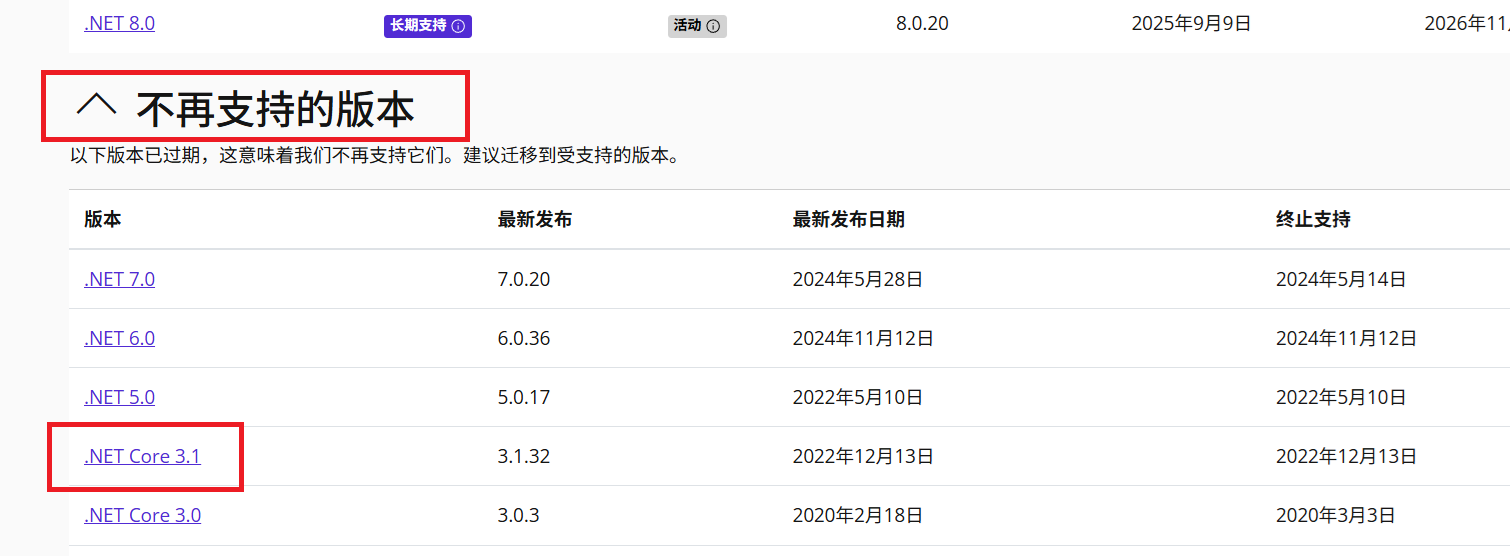Click info icon on 长期支持 badge
The width and height of the screenshot is (1510, 556).
coord(458,26)
